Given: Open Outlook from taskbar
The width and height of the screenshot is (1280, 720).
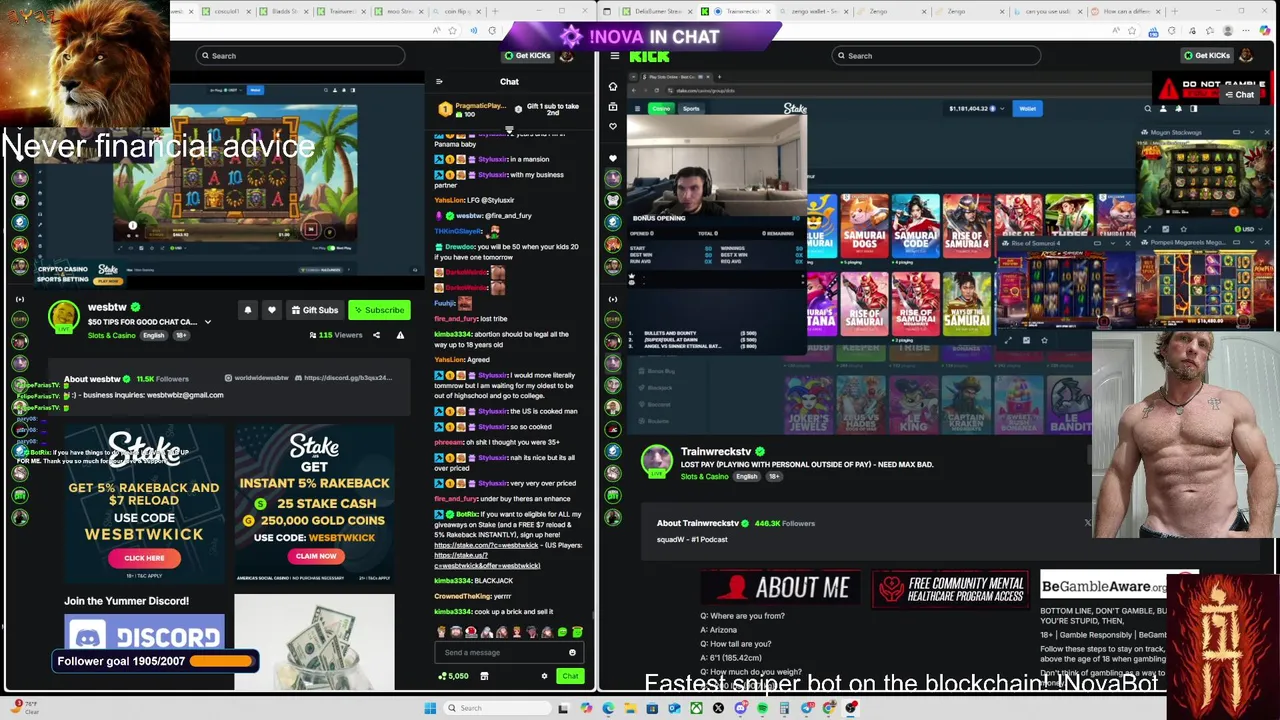Looking at the screenshot, I should pyautogui.click(x=674, y=708).
